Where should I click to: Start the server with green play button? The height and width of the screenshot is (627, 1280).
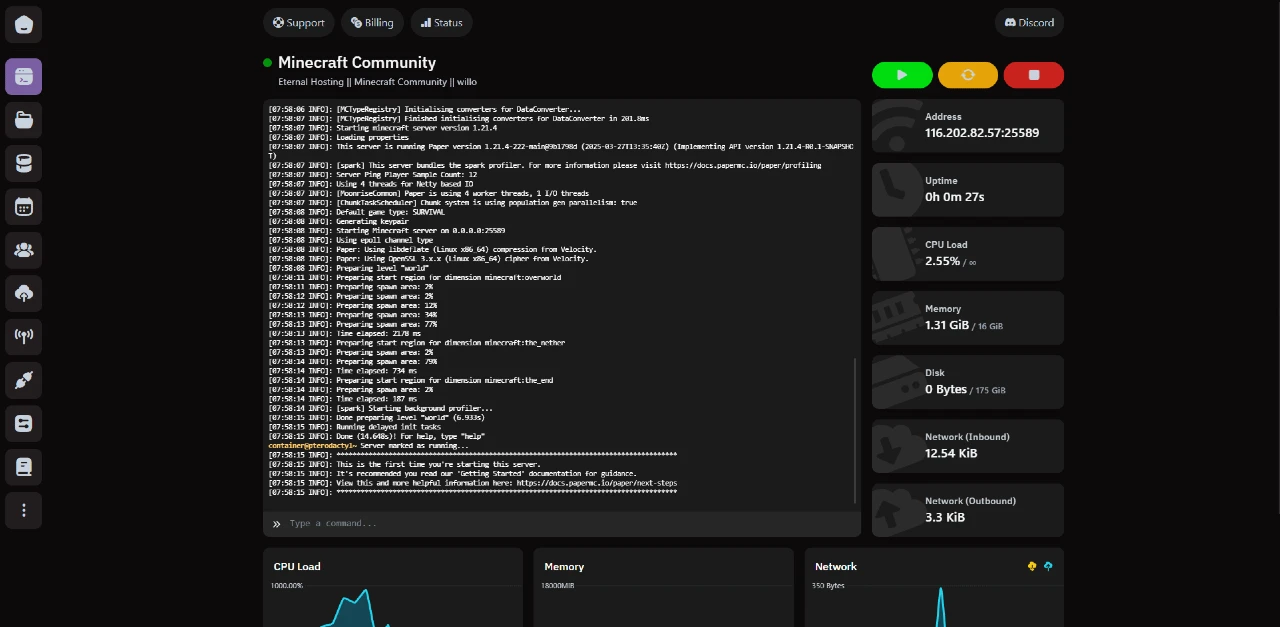pyautogui.click(x=902, y=75)
